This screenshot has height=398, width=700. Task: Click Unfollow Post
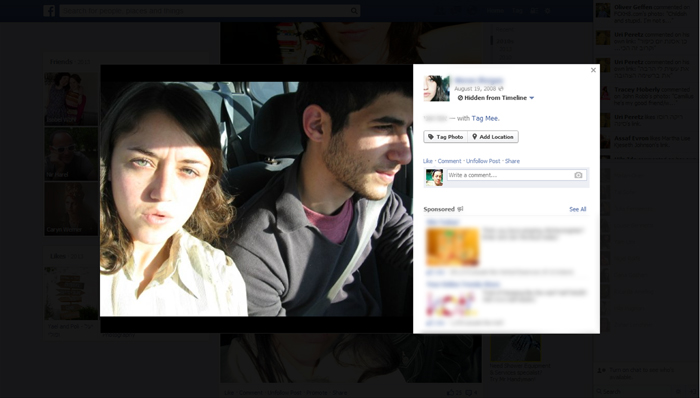click(x=483, y=161)
